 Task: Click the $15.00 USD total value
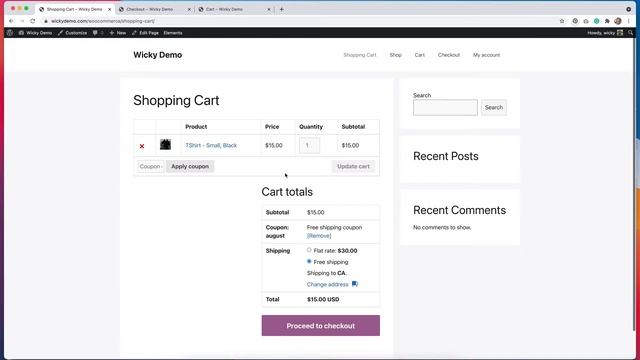[323, 299]
